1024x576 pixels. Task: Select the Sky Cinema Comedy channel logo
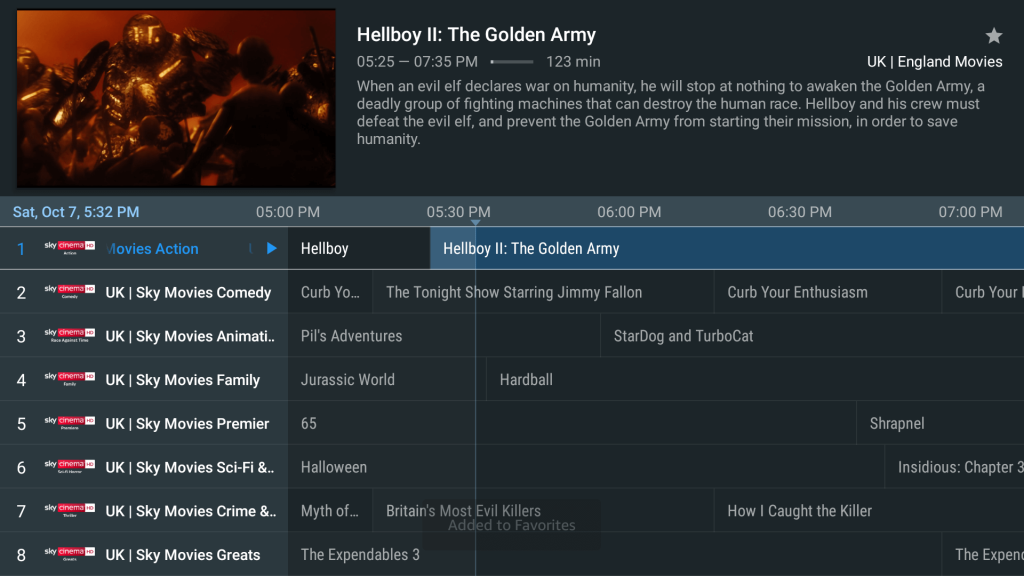70,292
